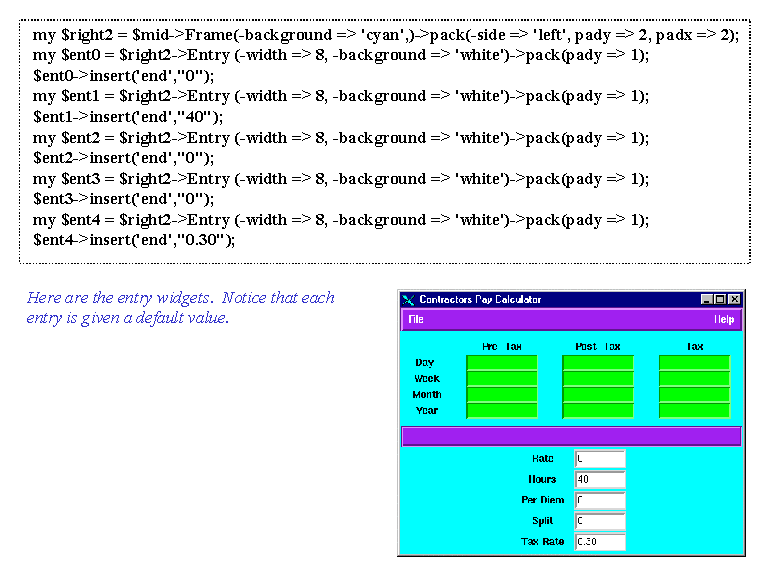Click the Tax Rate entry field

600,542
